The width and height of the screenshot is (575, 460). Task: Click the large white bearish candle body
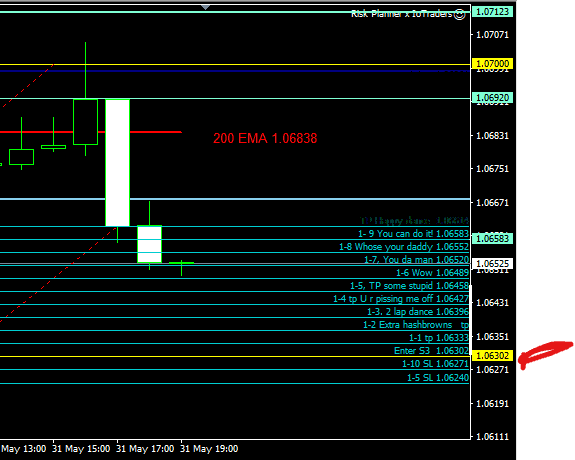[117, 163]
